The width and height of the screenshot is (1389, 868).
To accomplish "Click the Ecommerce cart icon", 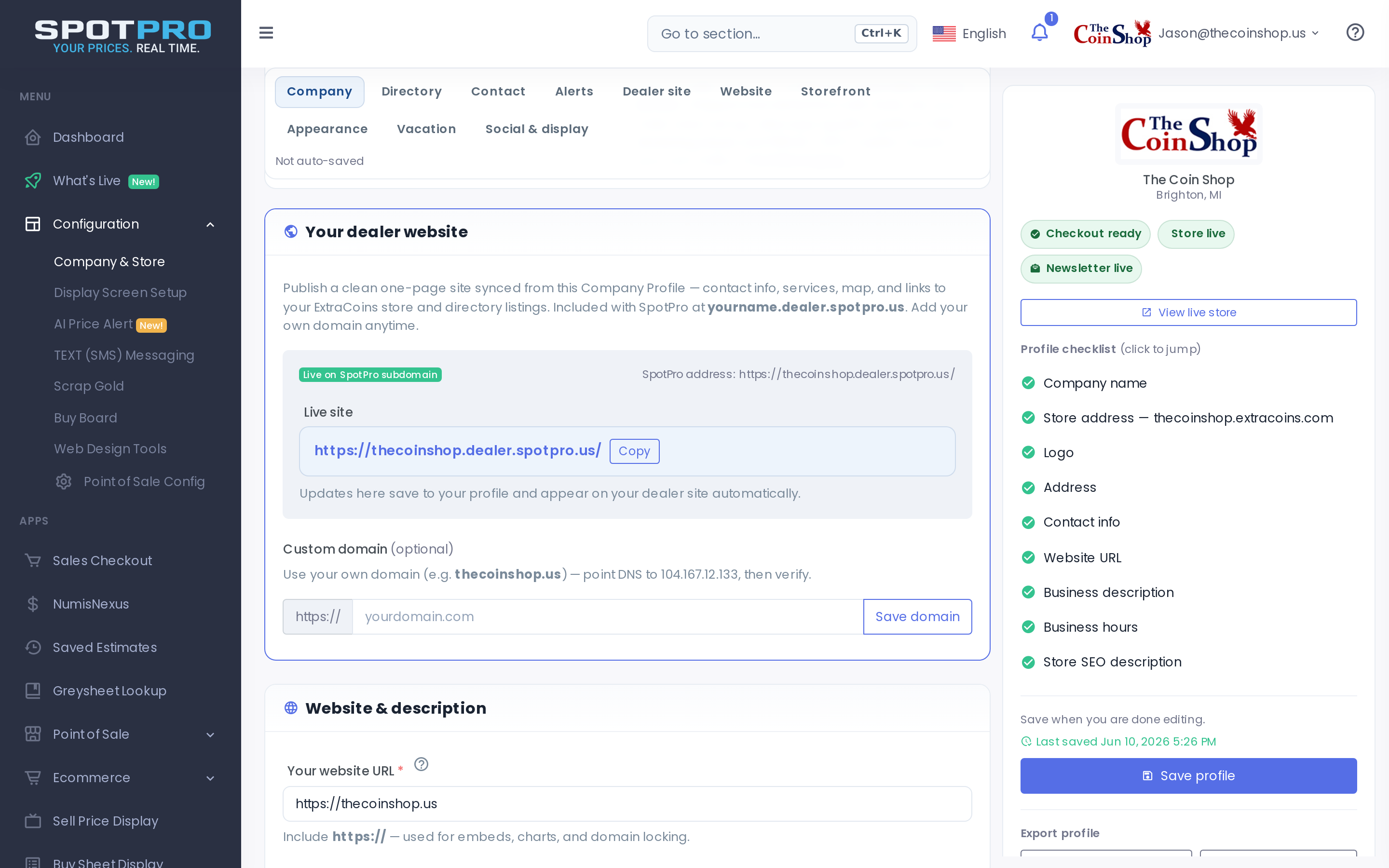I will (33, 778).
